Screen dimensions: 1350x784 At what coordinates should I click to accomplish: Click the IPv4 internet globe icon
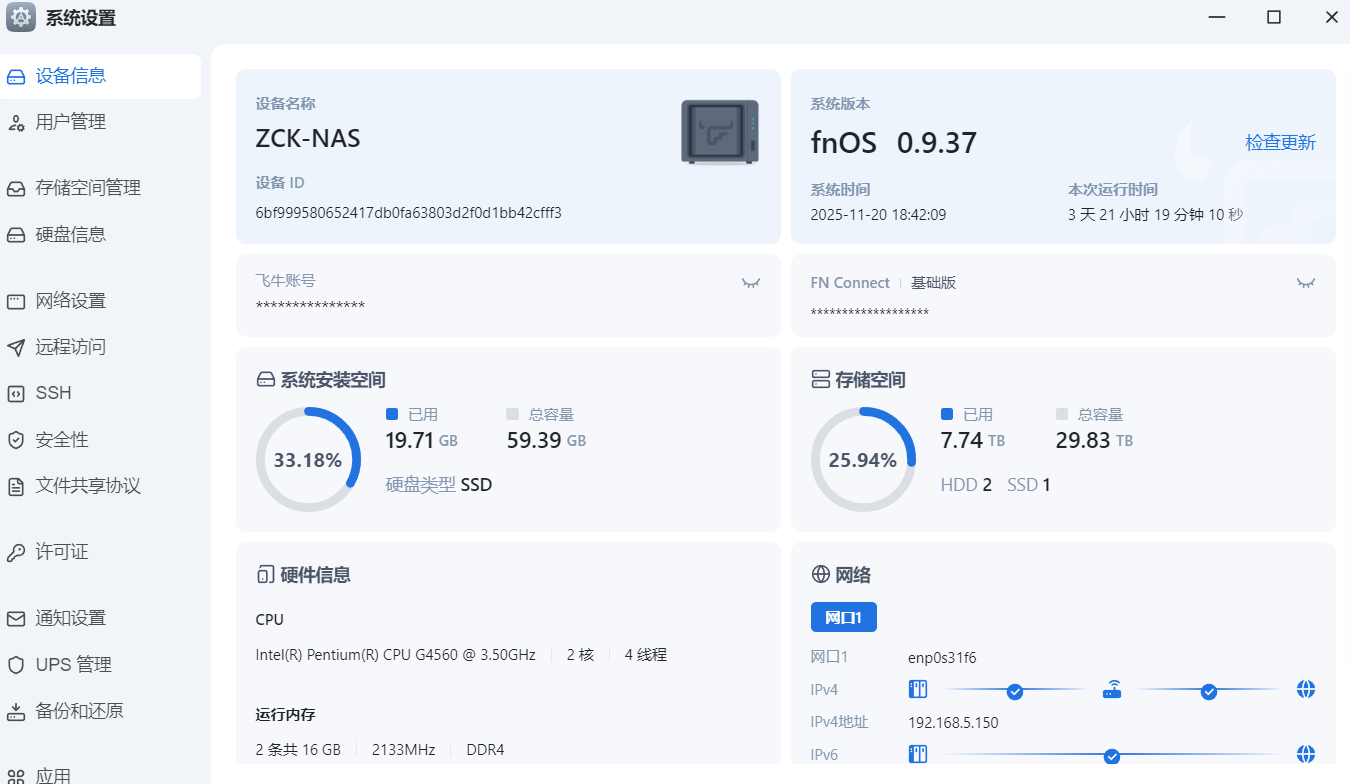click(1305, 690)
